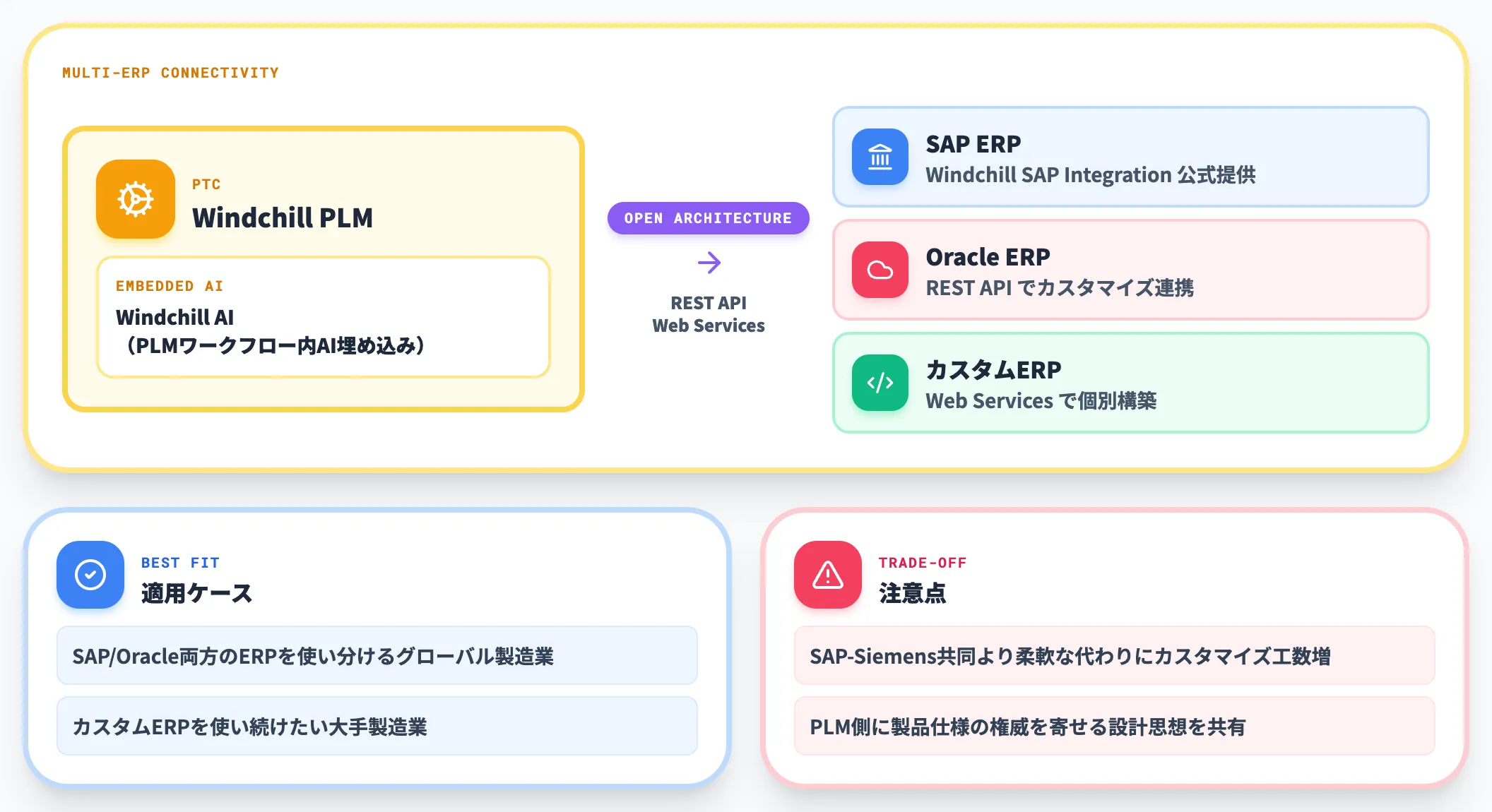Select the カスタムERPを使い続けたい大手製造業 item

[x=377, y=726]
